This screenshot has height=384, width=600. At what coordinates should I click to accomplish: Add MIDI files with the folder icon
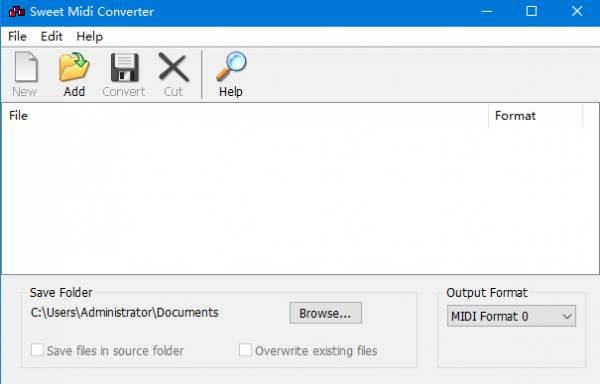[x=74, y=67]
